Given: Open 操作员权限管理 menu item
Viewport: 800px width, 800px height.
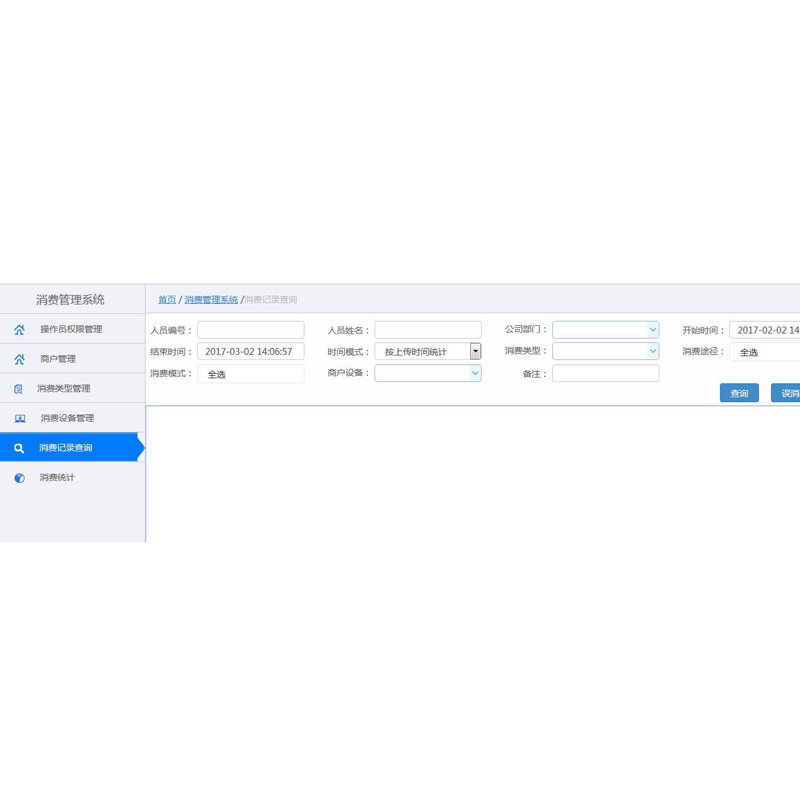Looking at the screenshot, I should (x=72, y=329).
